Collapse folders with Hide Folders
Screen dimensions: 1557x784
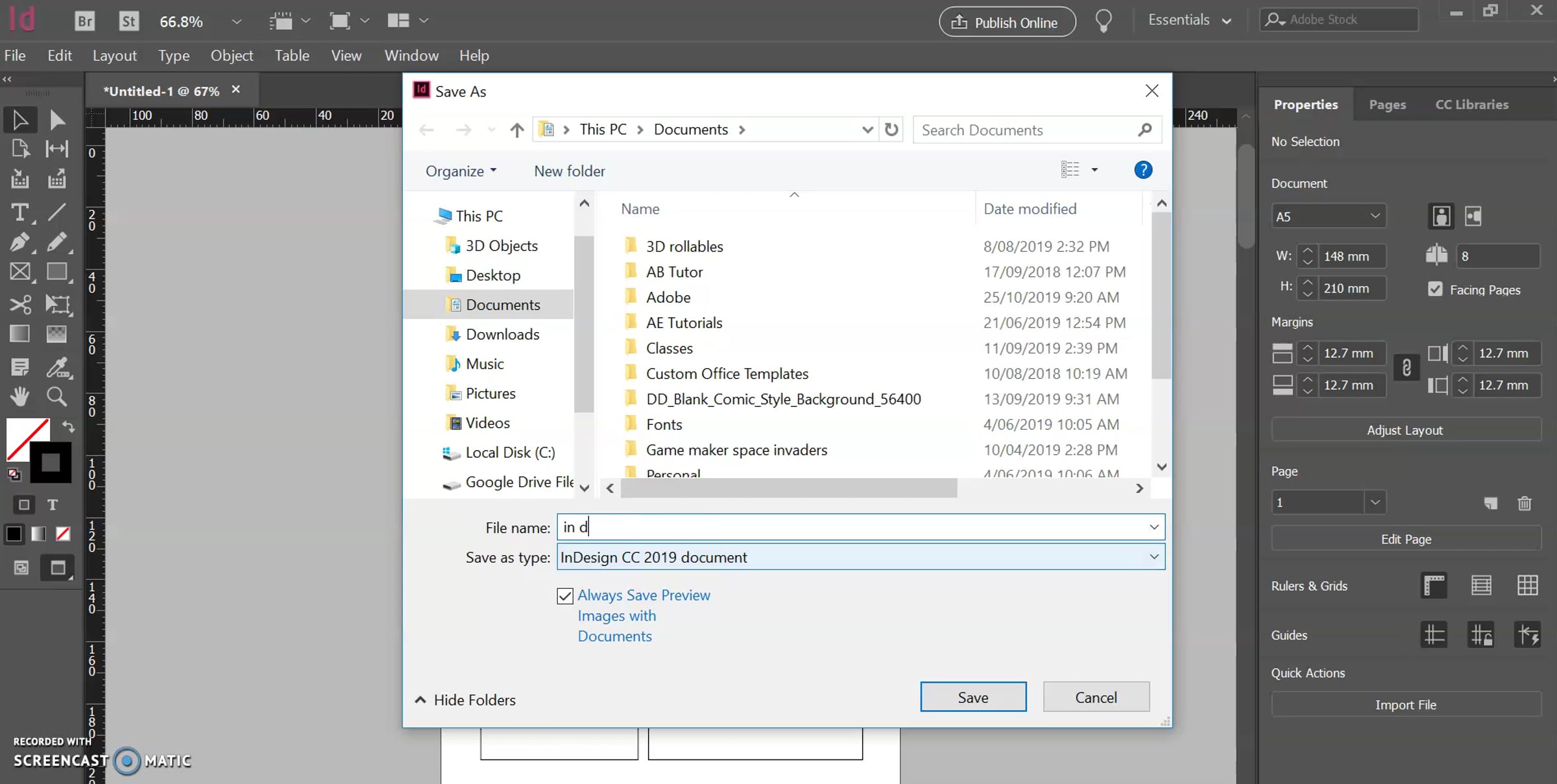point(465,700)
